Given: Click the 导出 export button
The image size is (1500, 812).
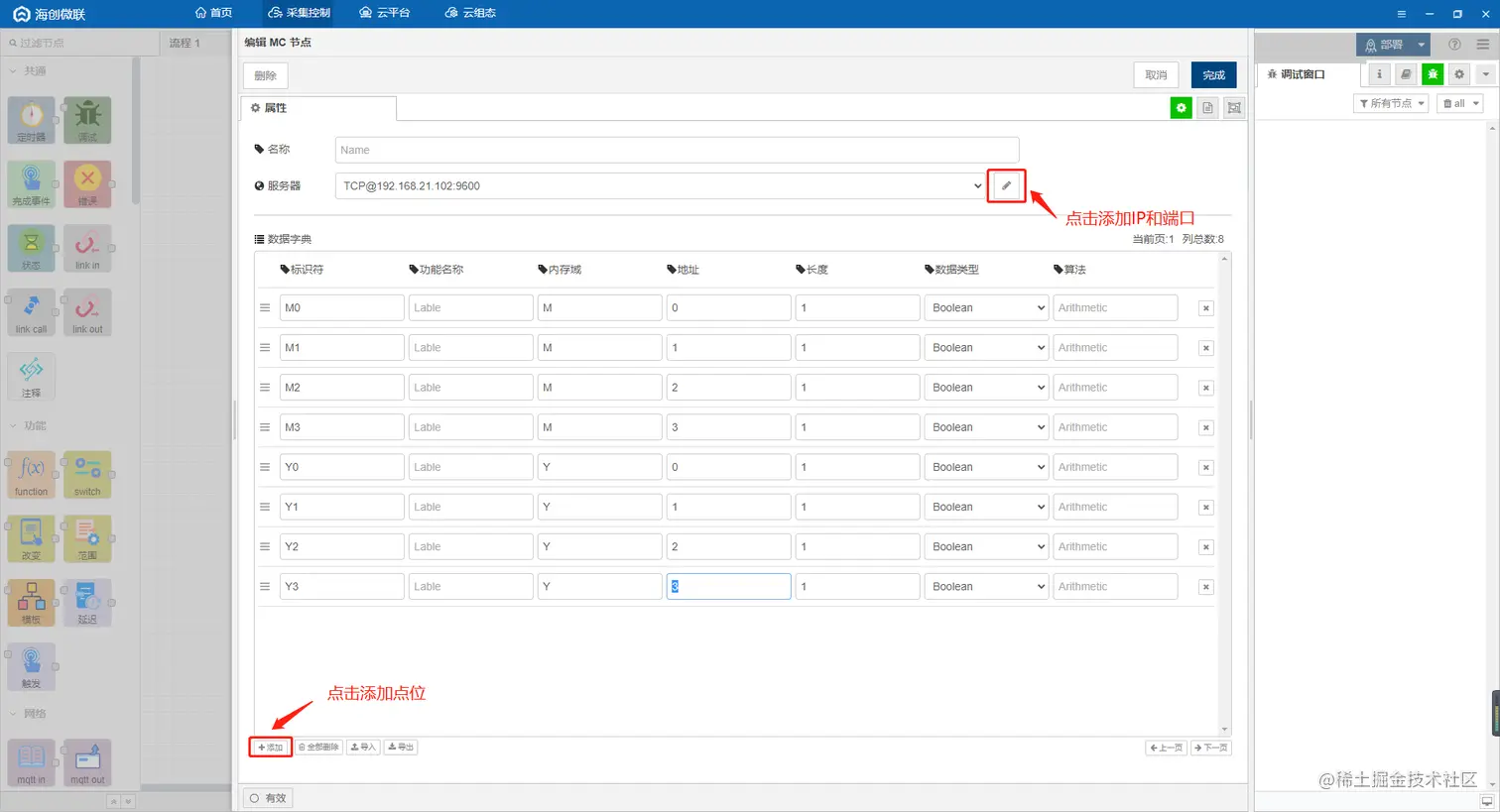Looking at the screenshot, I should point(401,748).
